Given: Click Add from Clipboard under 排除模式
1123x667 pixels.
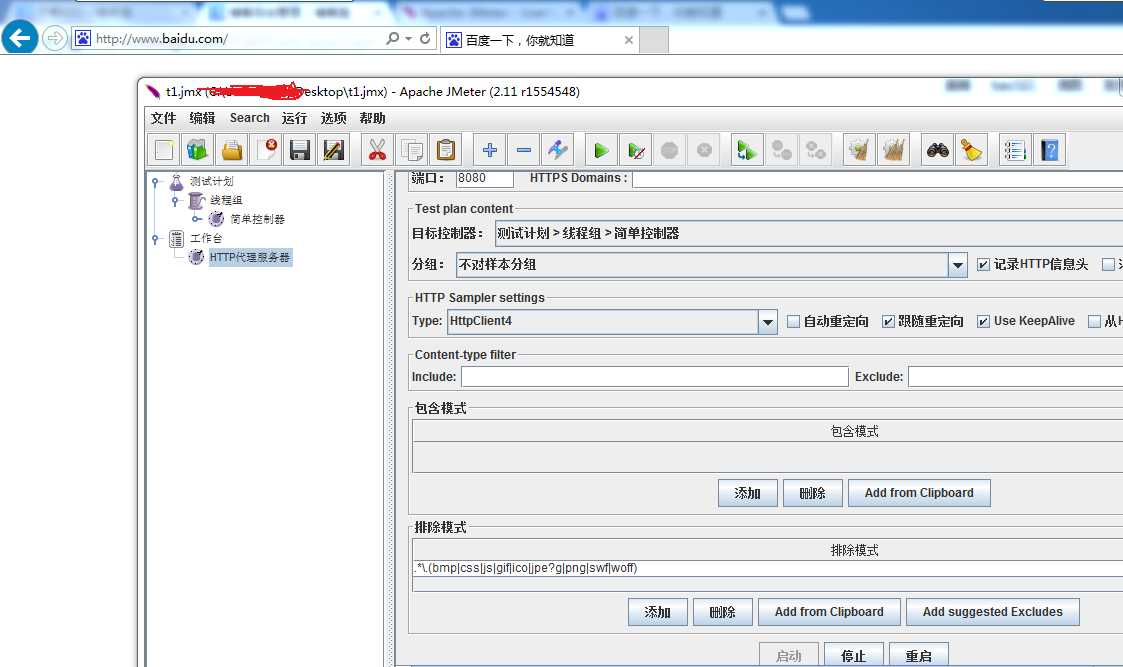Looking at the screenshot, I should point(829,612).
